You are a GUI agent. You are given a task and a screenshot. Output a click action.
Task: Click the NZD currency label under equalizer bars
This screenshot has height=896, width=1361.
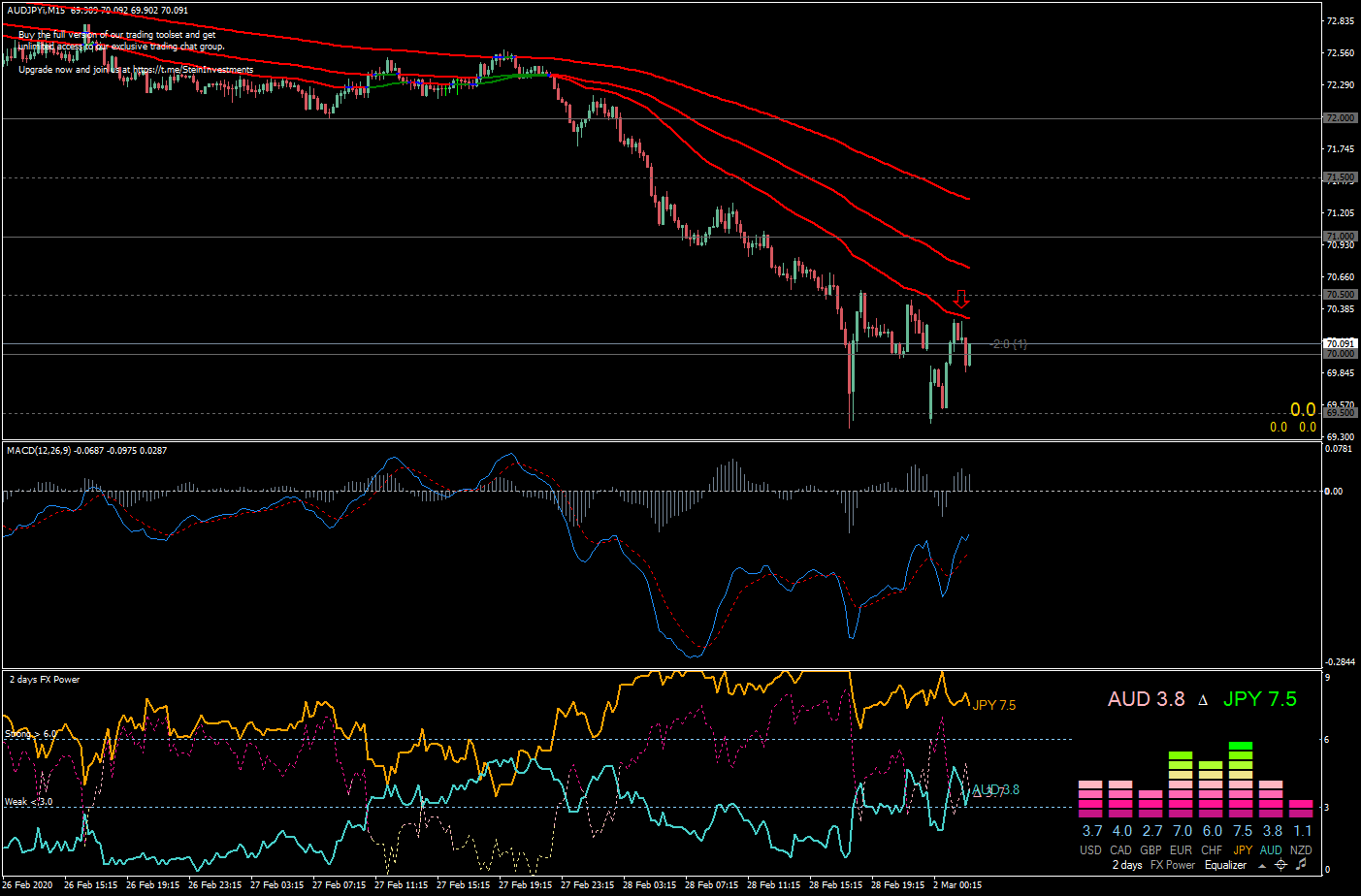[1301, 850]
